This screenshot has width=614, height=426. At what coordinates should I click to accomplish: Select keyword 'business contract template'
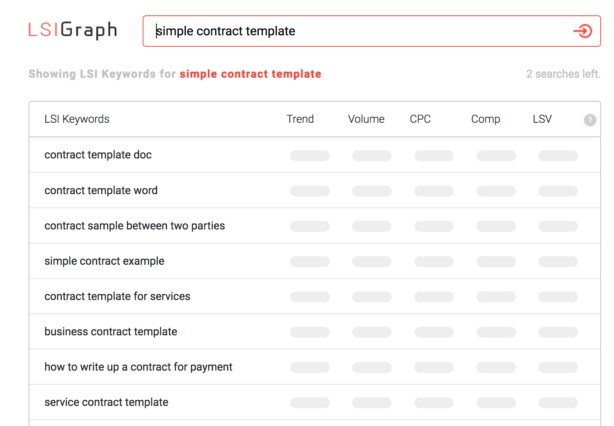point(110,331)
